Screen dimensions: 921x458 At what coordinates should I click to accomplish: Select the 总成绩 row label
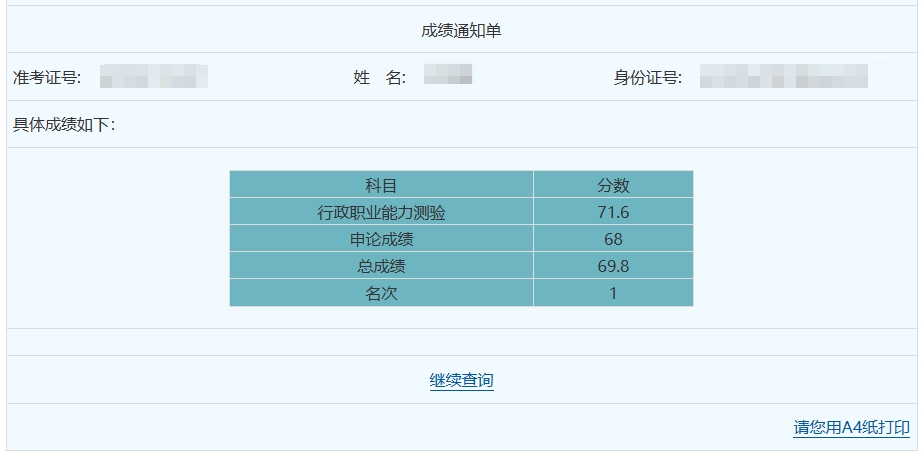point(381,266)
